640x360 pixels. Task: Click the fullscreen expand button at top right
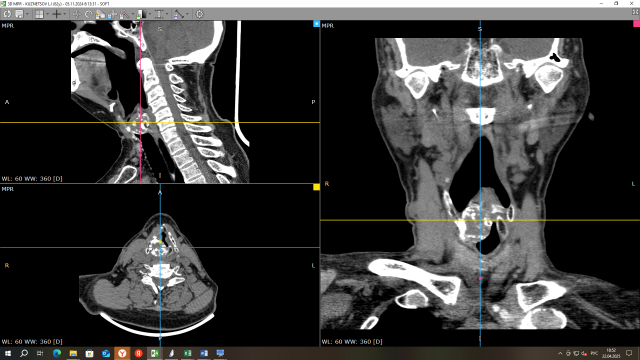(635, 13)
